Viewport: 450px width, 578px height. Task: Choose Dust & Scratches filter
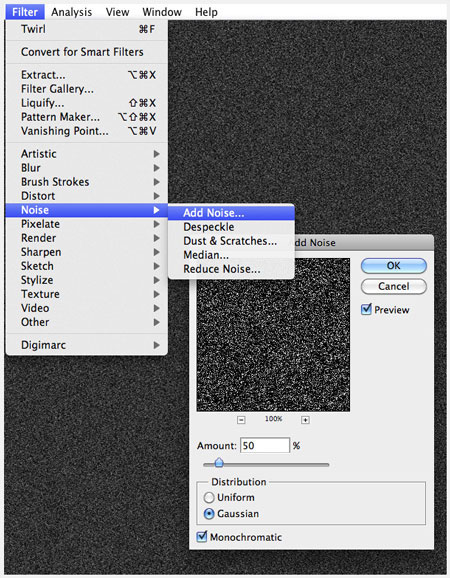(231, 241)
